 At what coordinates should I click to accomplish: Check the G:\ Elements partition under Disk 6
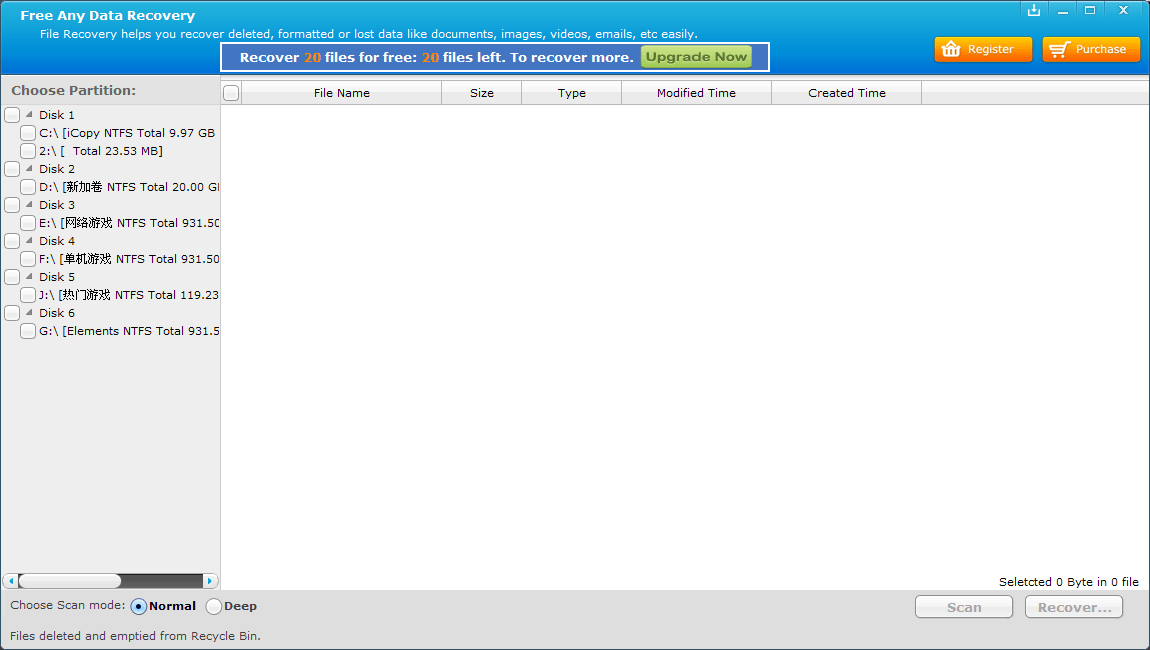point(28,330)
